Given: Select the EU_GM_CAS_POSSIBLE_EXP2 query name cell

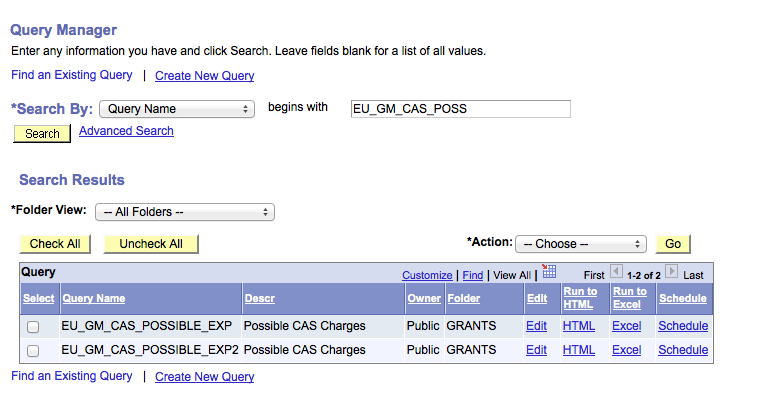Looking at the screenshot, I should 150,350.
